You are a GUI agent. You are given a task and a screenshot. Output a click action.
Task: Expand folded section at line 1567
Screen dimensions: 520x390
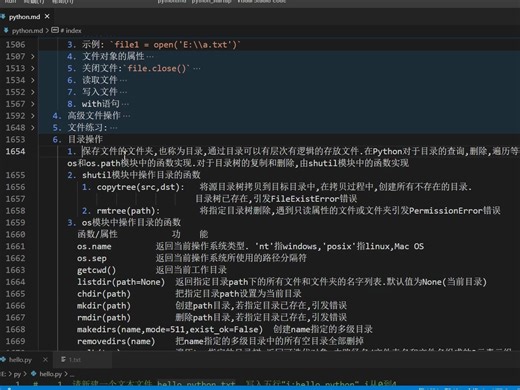[33, 104]
